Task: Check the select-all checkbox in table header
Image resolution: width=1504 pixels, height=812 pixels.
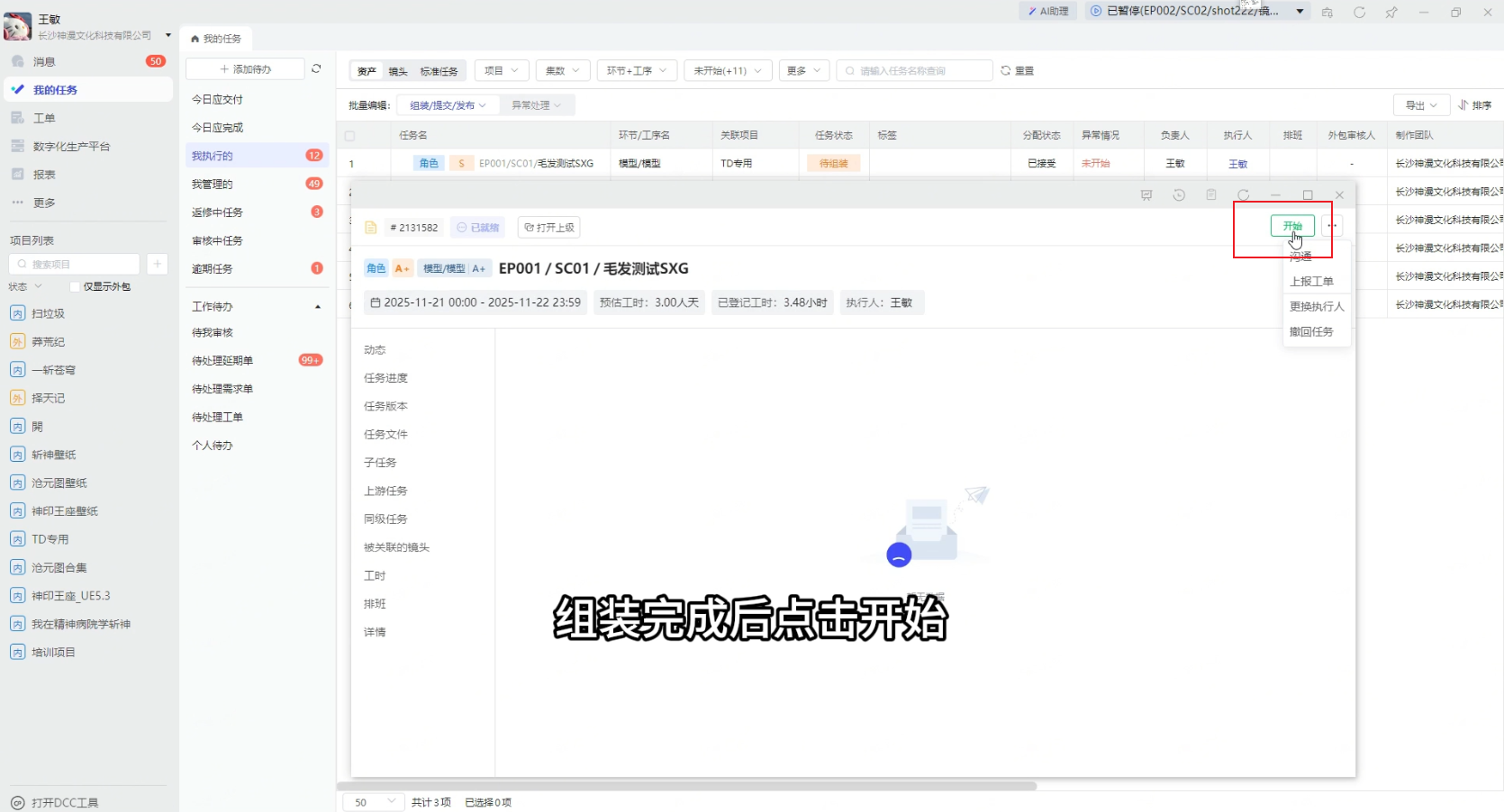Action: 350,136
